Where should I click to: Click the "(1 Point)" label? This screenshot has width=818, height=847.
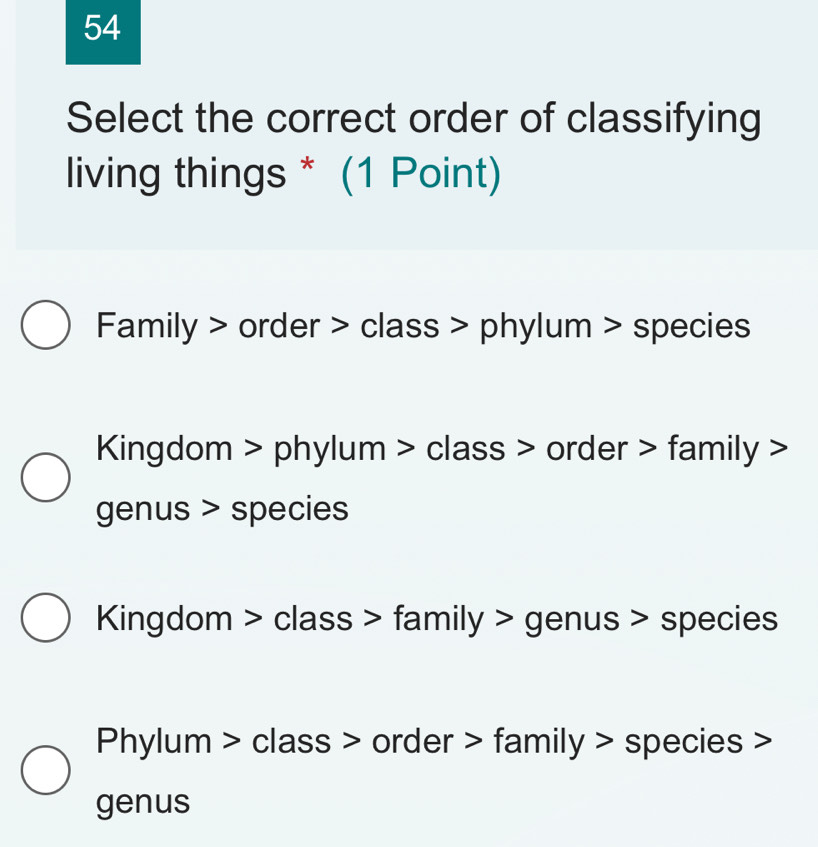pyautogui.click(x=421, y=174)
